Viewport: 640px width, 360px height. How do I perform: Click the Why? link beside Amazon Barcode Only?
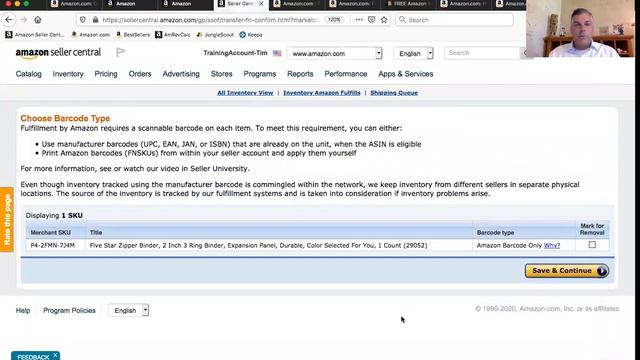(552, 245)
